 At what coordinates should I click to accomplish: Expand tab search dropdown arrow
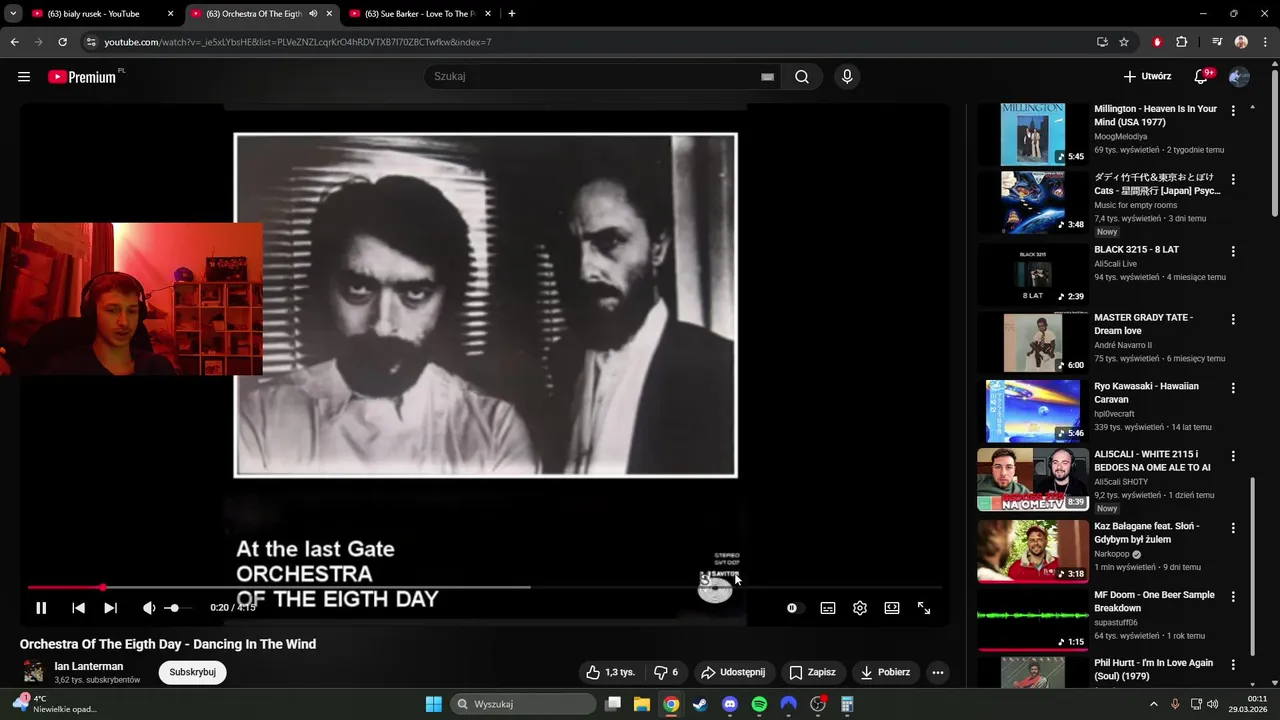click(13, 14)
